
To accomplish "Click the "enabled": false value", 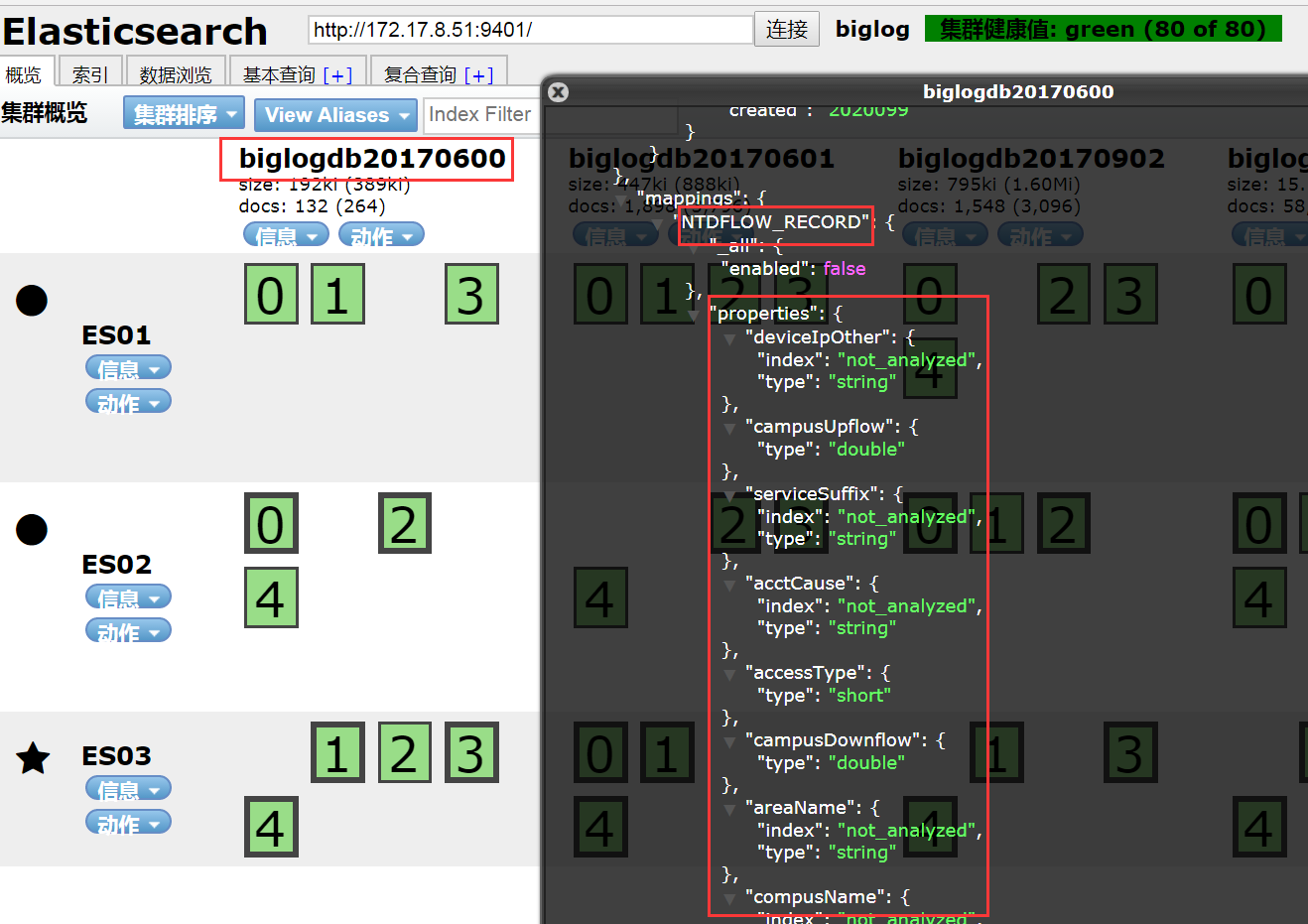I will coord(845,269).
